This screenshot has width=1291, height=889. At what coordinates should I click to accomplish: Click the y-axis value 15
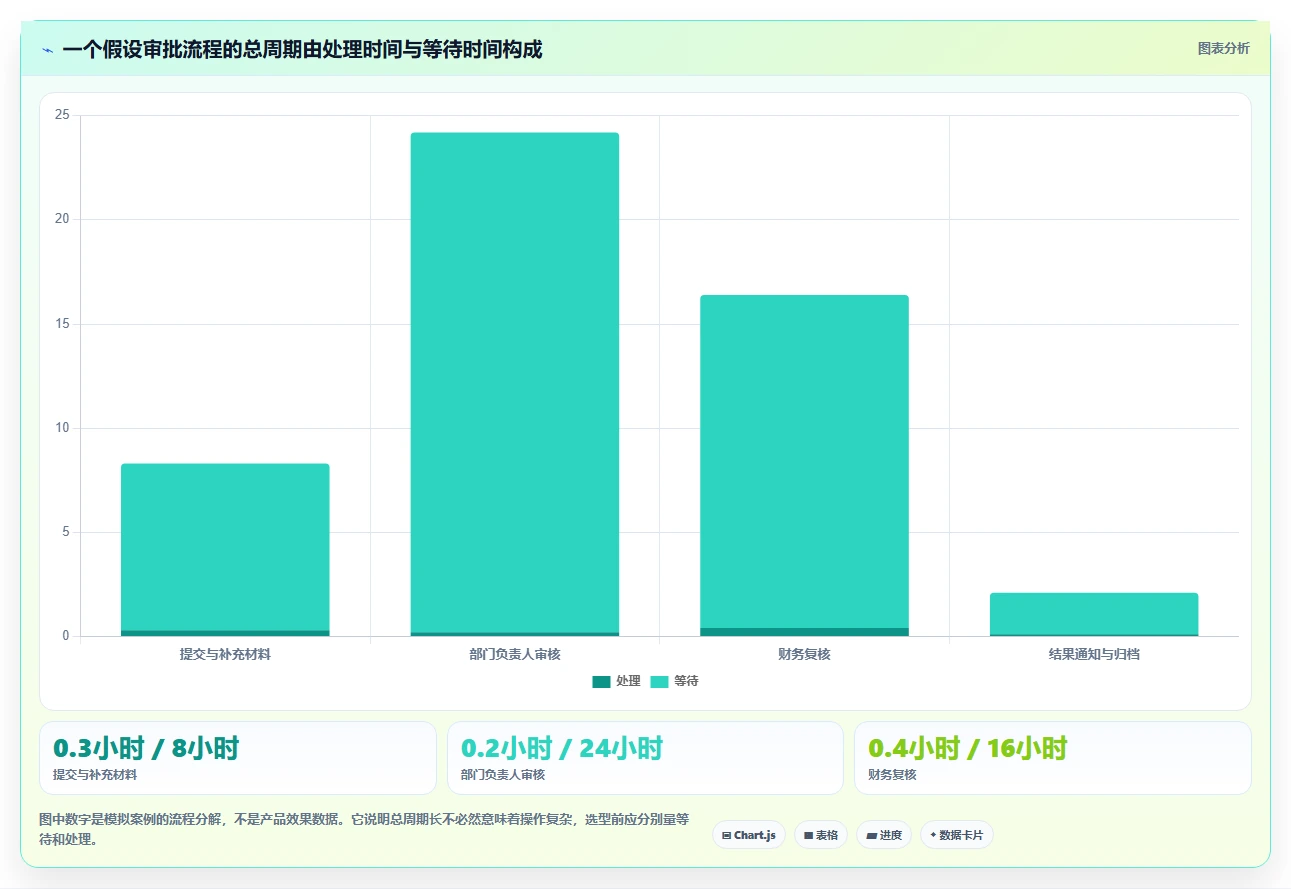(62, 324)
